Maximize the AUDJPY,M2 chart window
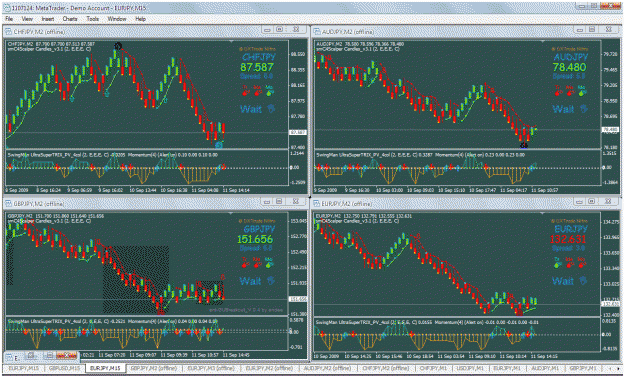Screen dimensions: 625x376 592,30
